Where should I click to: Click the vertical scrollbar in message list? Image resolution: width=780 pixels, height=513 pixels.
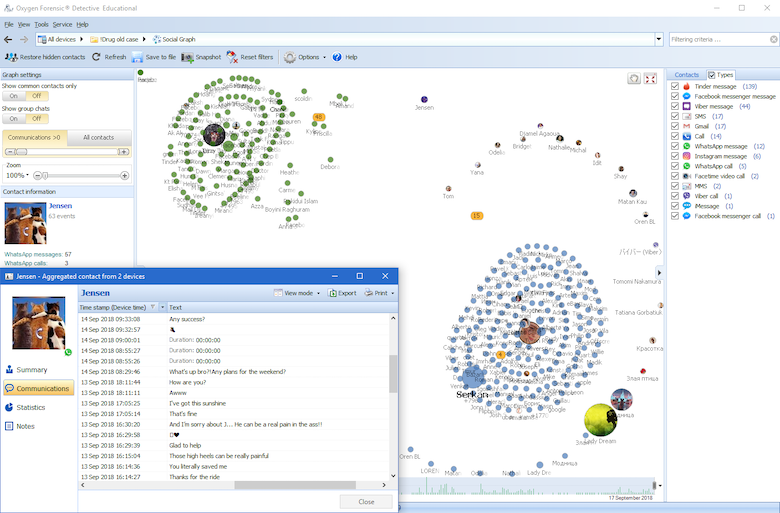click(x=393, y=374)
